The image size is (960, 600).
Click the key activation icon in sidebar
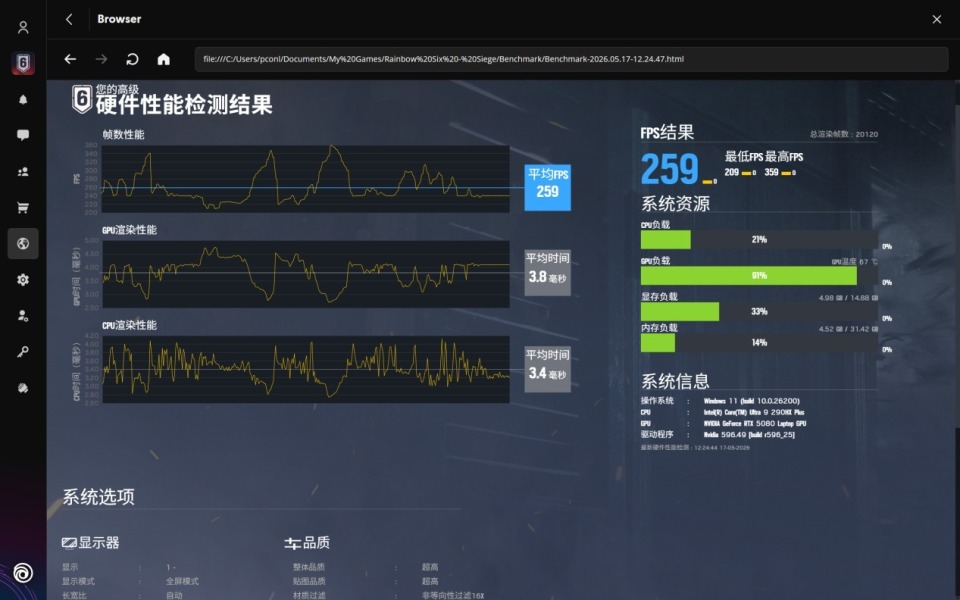coord(23,352)
